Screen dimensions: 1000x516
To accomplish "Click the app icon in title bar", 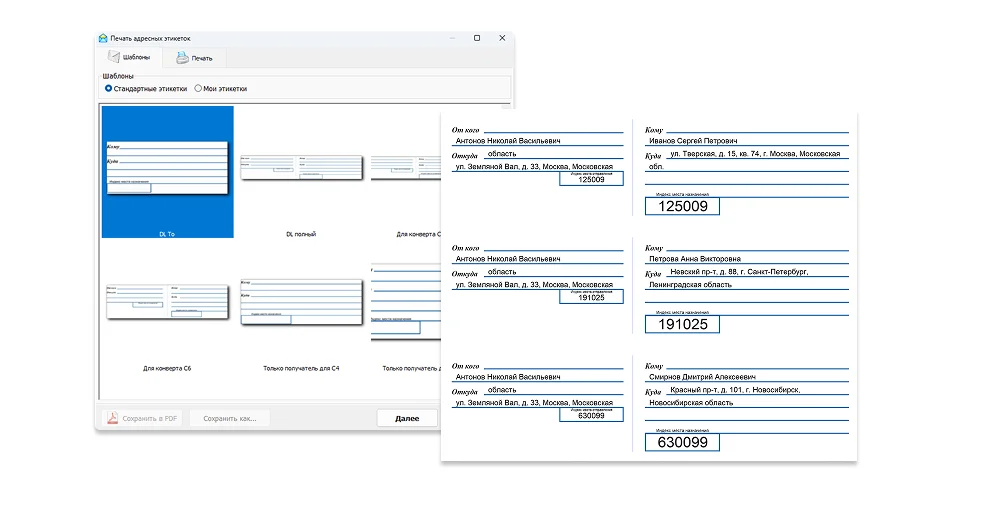I will [x=103, y=38].
